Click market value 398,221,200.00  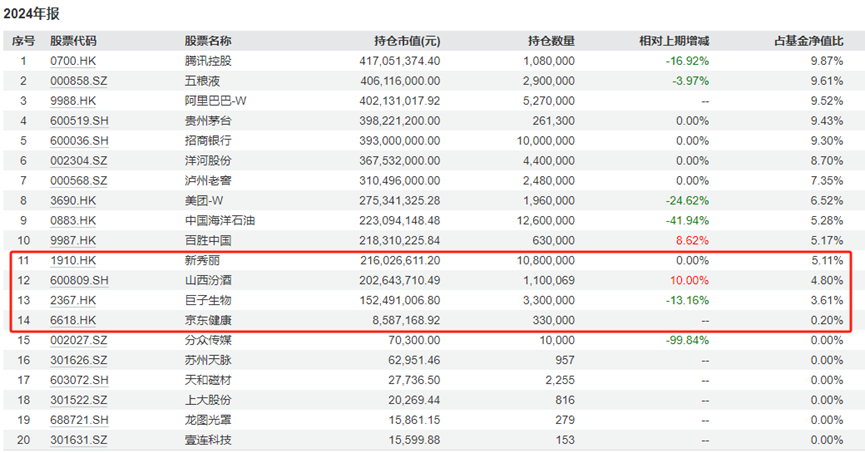(x=400, y=121)
